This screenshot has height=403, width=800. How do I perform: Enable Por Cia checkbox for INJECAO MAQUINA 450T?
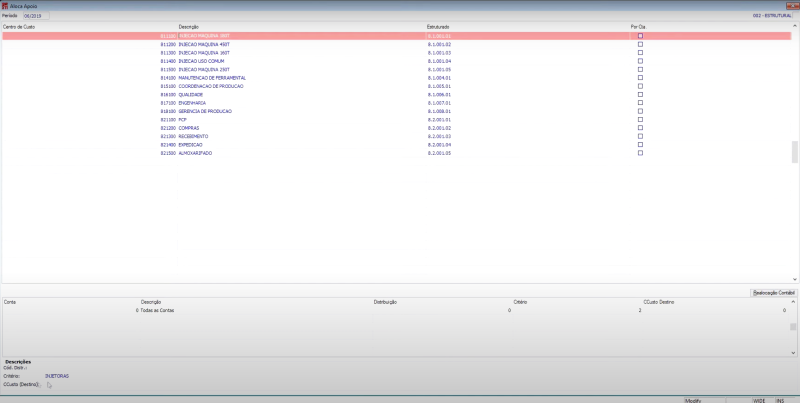point(640,44)
